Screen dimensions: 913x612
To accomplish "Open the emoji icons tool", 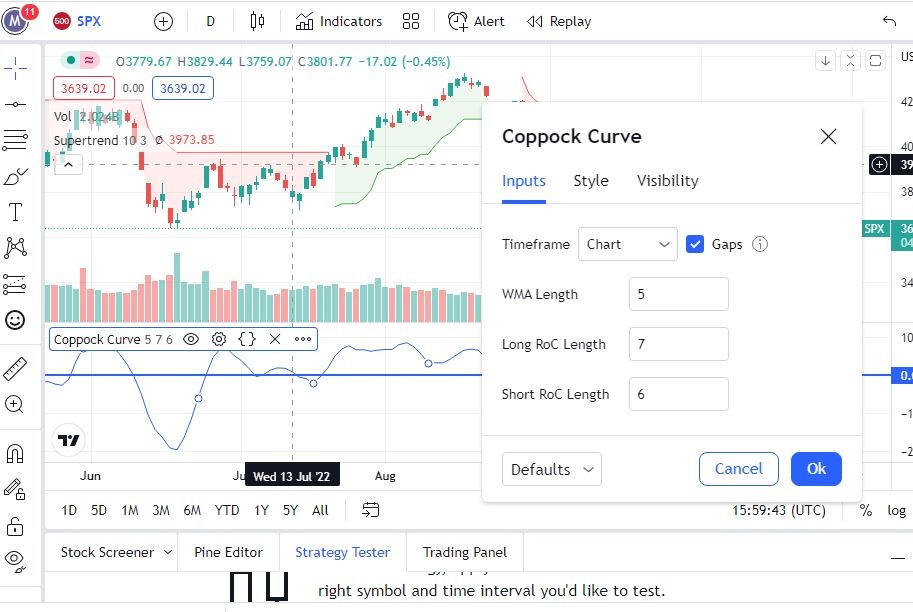I will [15, 320].
